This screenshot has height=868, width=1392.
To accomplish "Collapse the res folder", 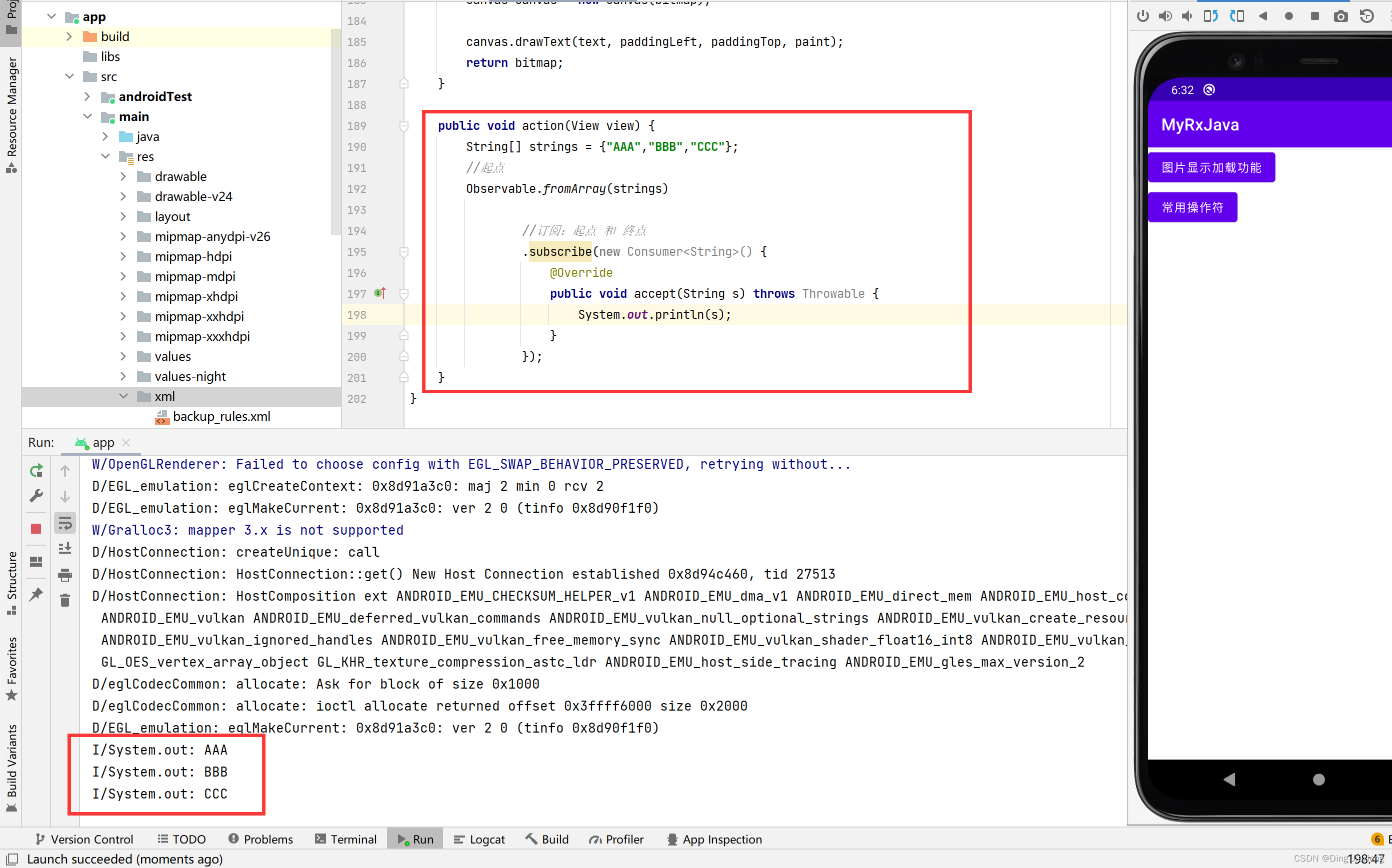I will [x=105, y=155].
